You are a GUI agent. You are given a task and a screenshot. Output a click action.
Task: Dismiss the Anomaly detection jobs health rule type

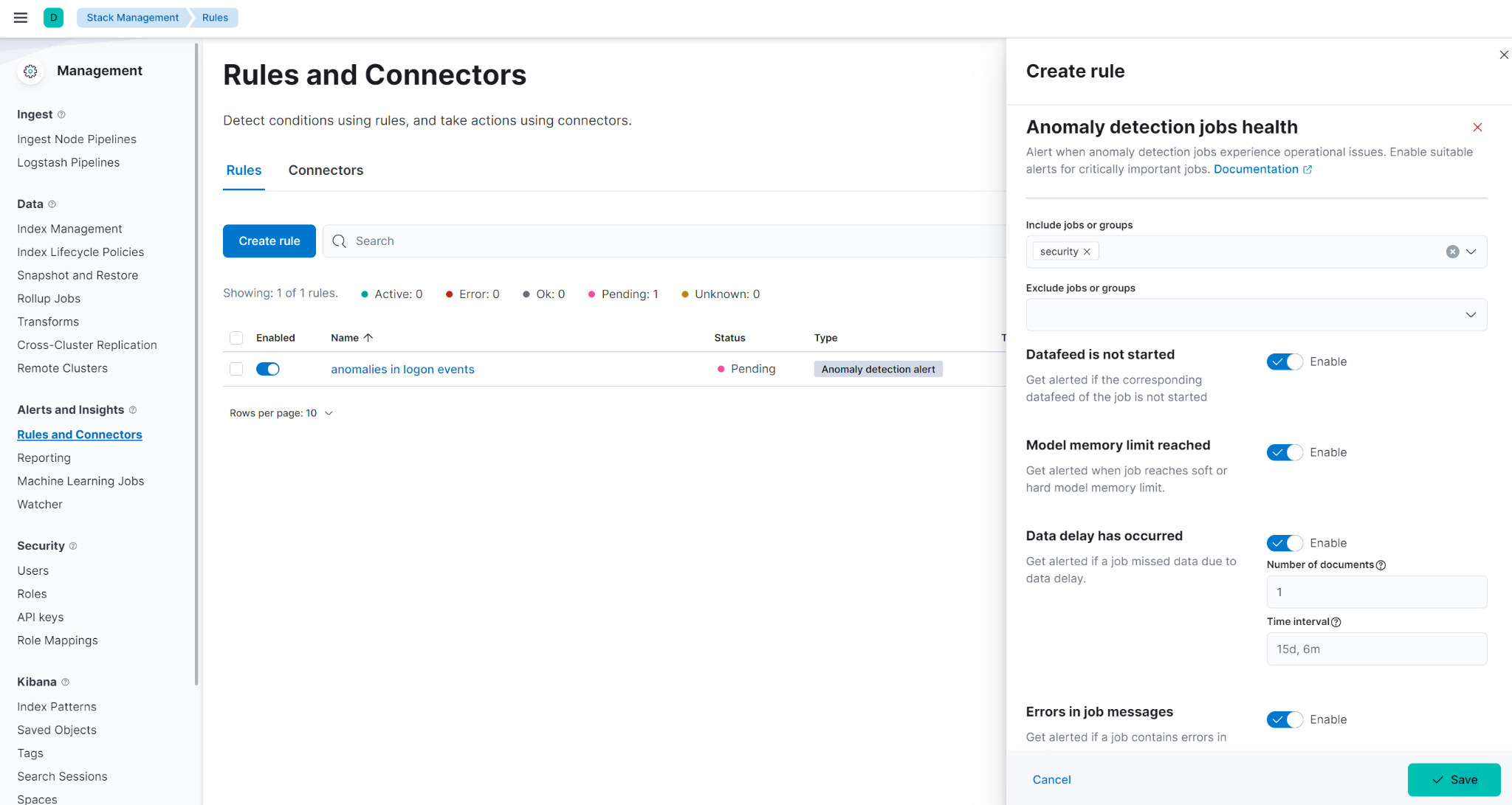pos(1477,127)
